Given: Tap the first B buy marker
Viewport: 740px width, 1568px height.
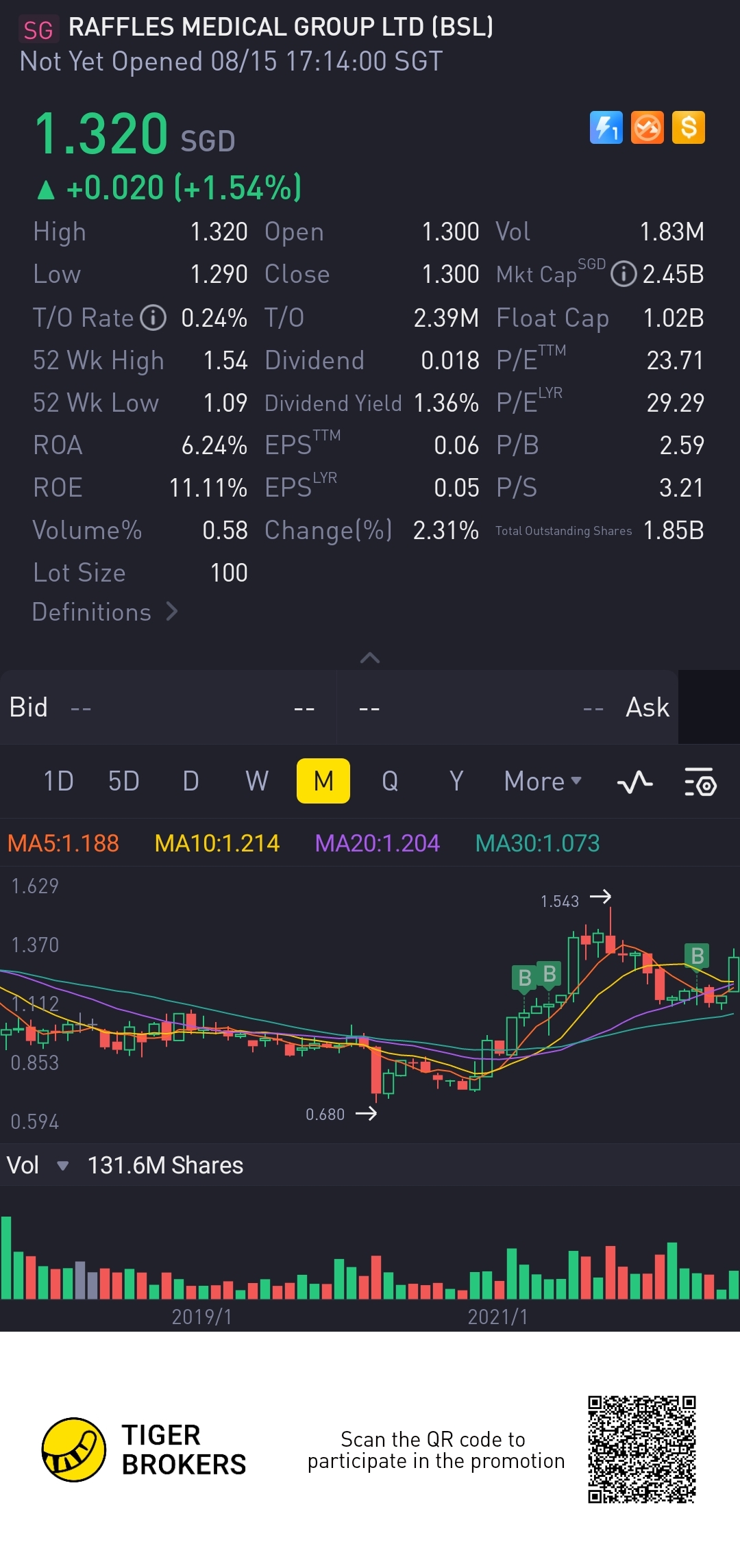Looking at the screenshot, I should (525, 978).
